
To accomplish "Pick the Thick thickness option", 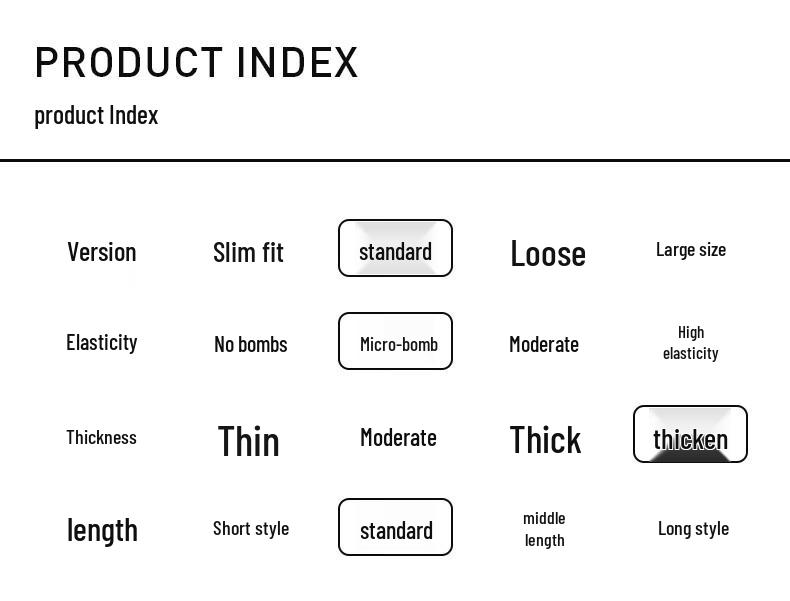I will point(545,439).
